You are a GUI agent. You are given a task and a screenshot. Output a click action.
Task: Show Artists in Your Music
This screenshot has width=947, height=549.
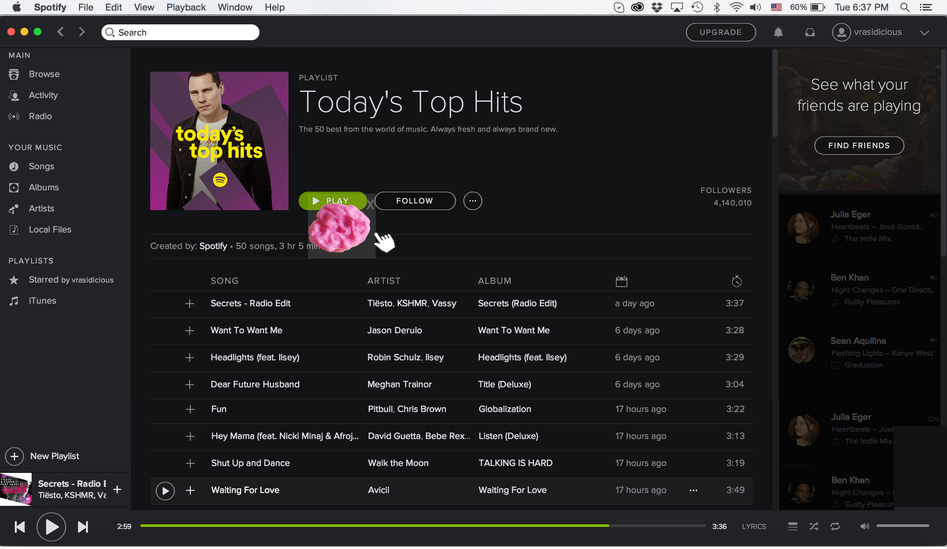41,209
